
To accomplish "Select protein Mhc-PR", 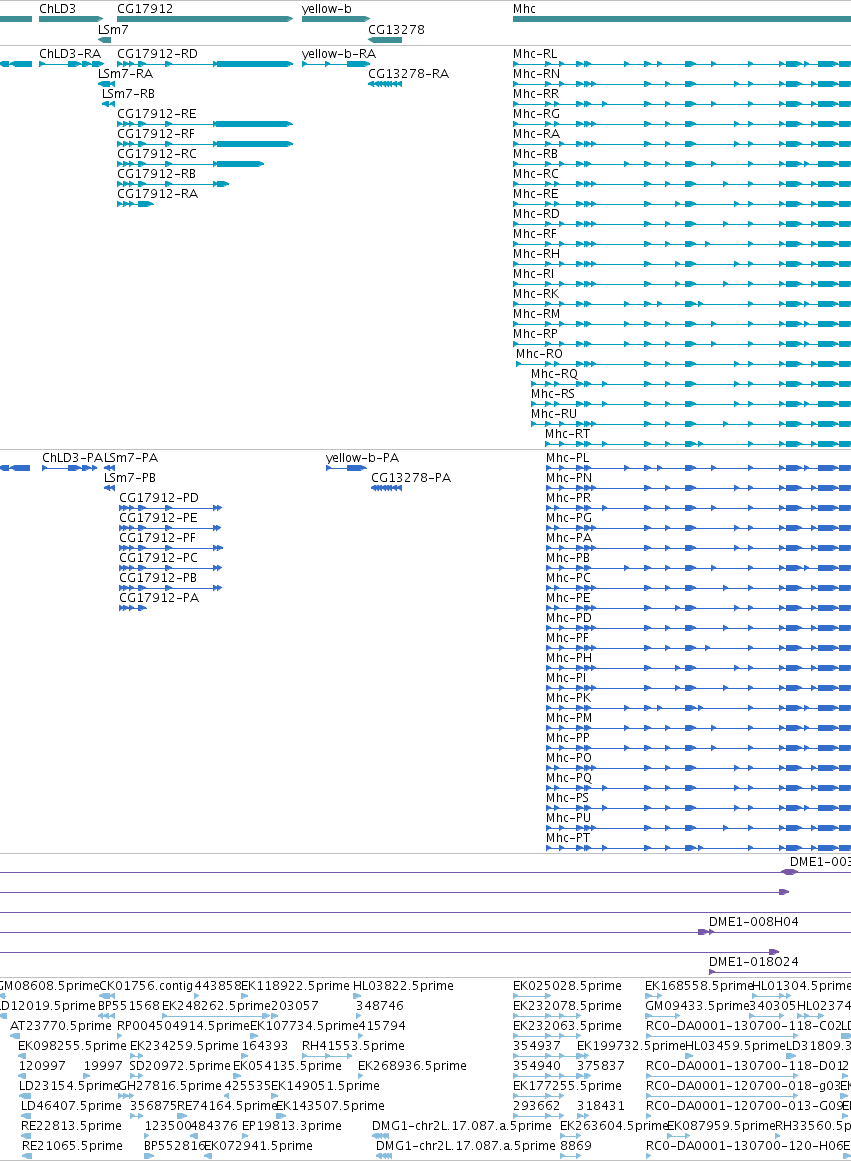I will click(x=569, y=498).
